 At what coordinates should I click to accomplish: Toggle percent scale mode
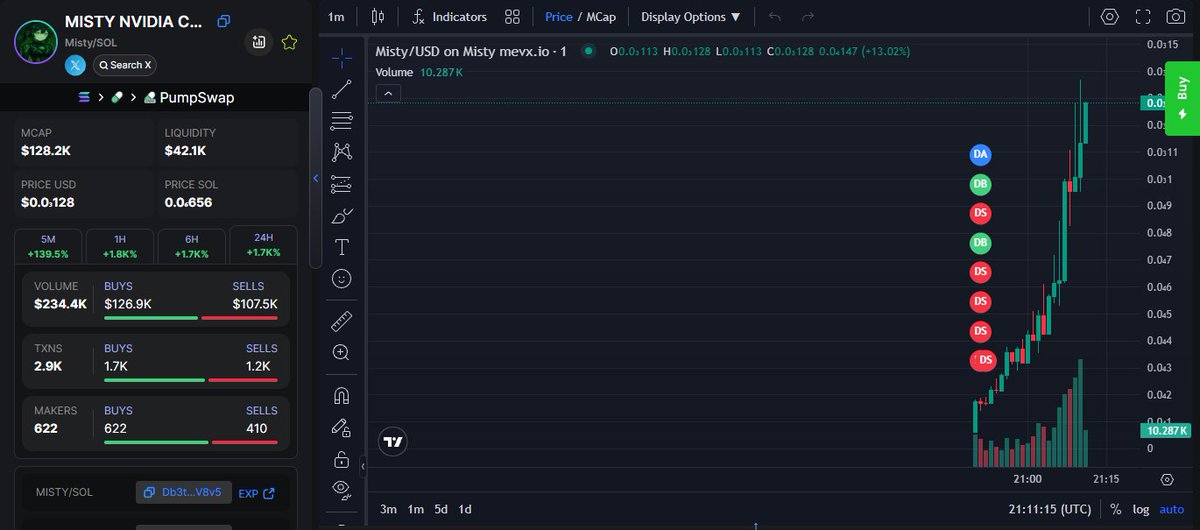1115,509
